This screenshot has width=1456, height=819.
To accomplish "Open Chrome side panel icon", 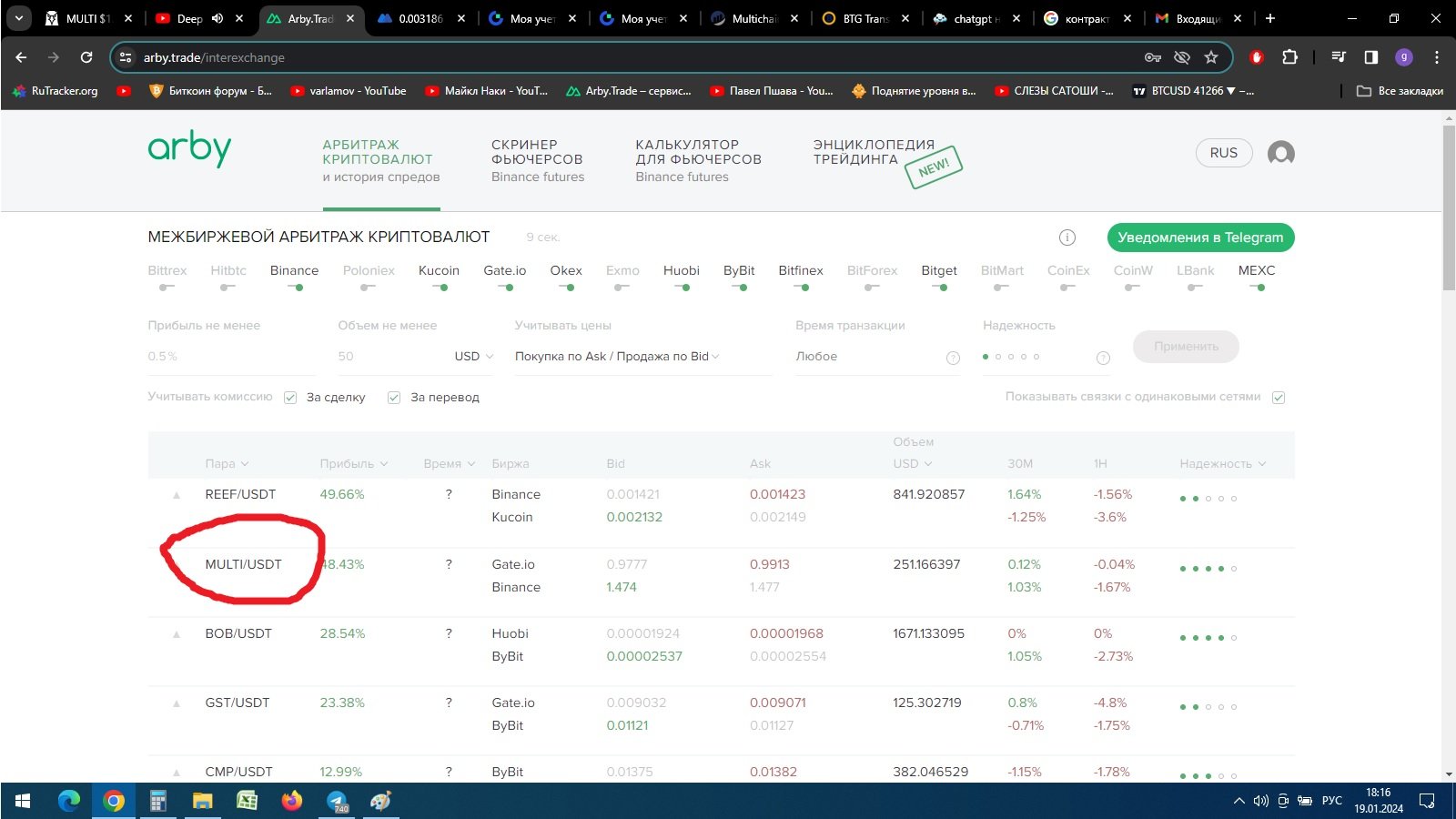I will click(1371, 57).
